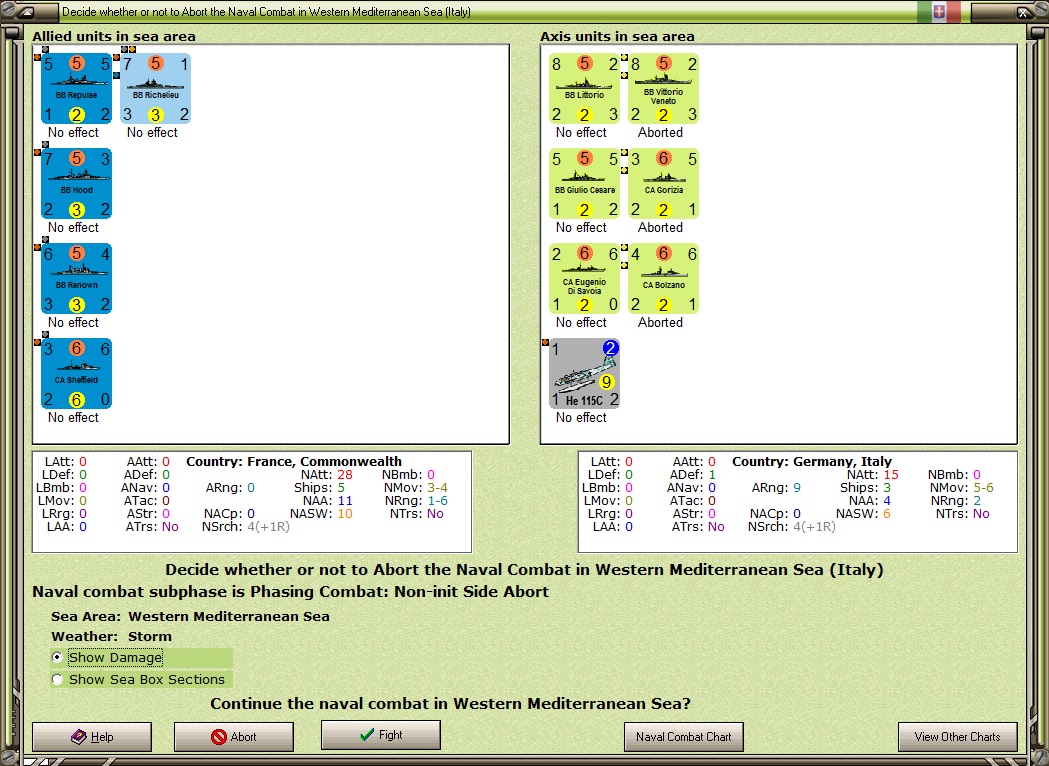Click 'Sea Area: Western Mediterranean Sea' line
Screen dimensions: 1049x766
[190, 616]
